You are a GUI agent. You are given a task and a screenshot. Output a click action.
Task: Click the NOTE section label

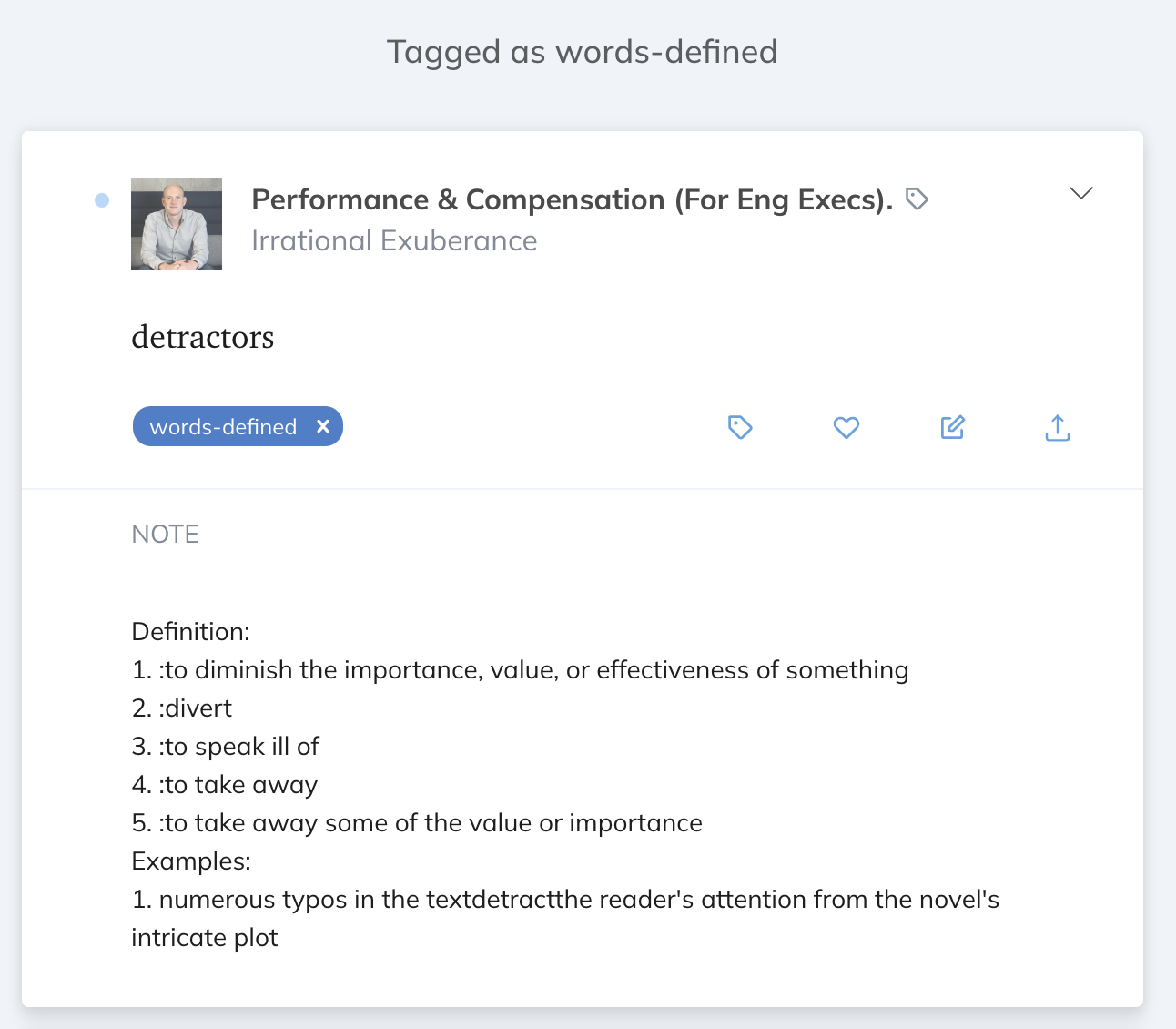pyautogui.click(x=165, y=534)
